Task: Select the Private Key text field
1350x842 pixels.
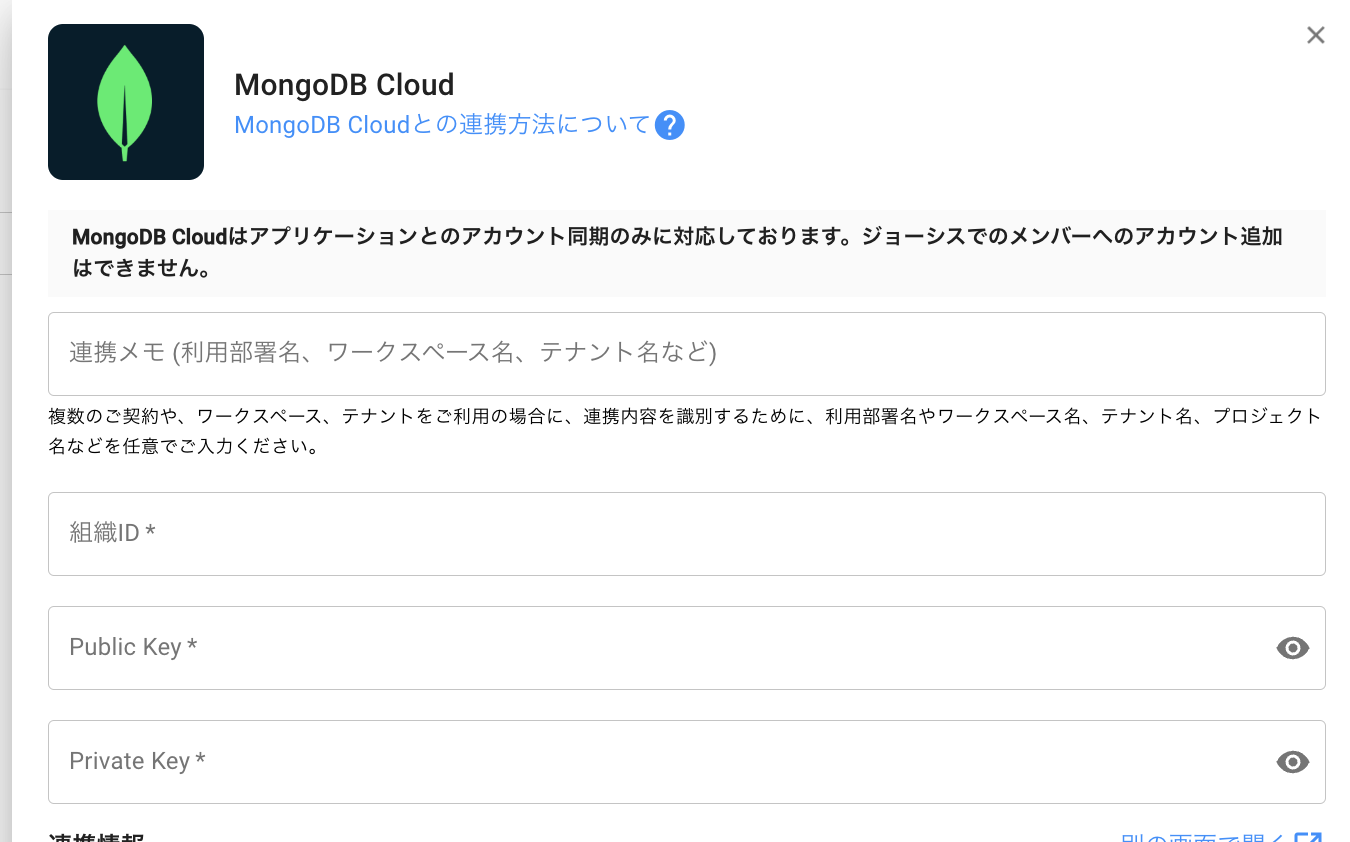Action: tap(660, 762)
